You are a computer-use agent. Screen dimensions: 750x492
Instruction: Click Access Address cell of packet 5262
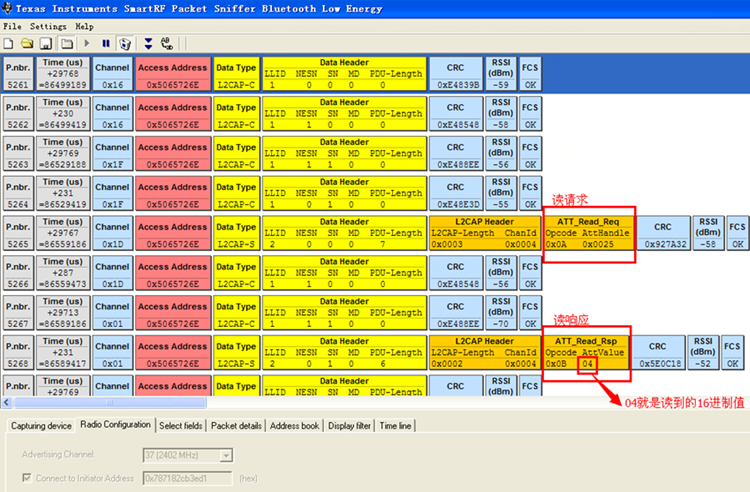[x=173, y=113]
